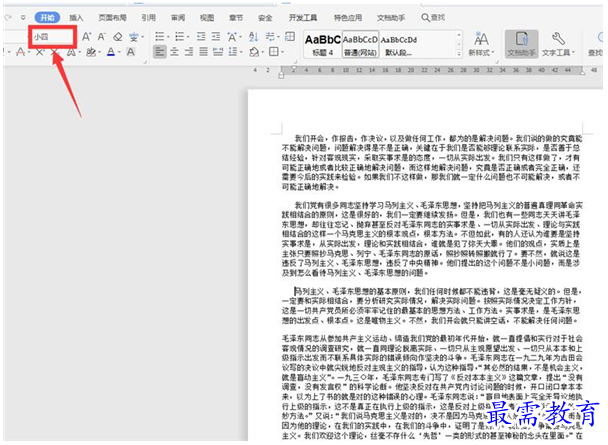Open the 安全 tab

pos(265,17)
